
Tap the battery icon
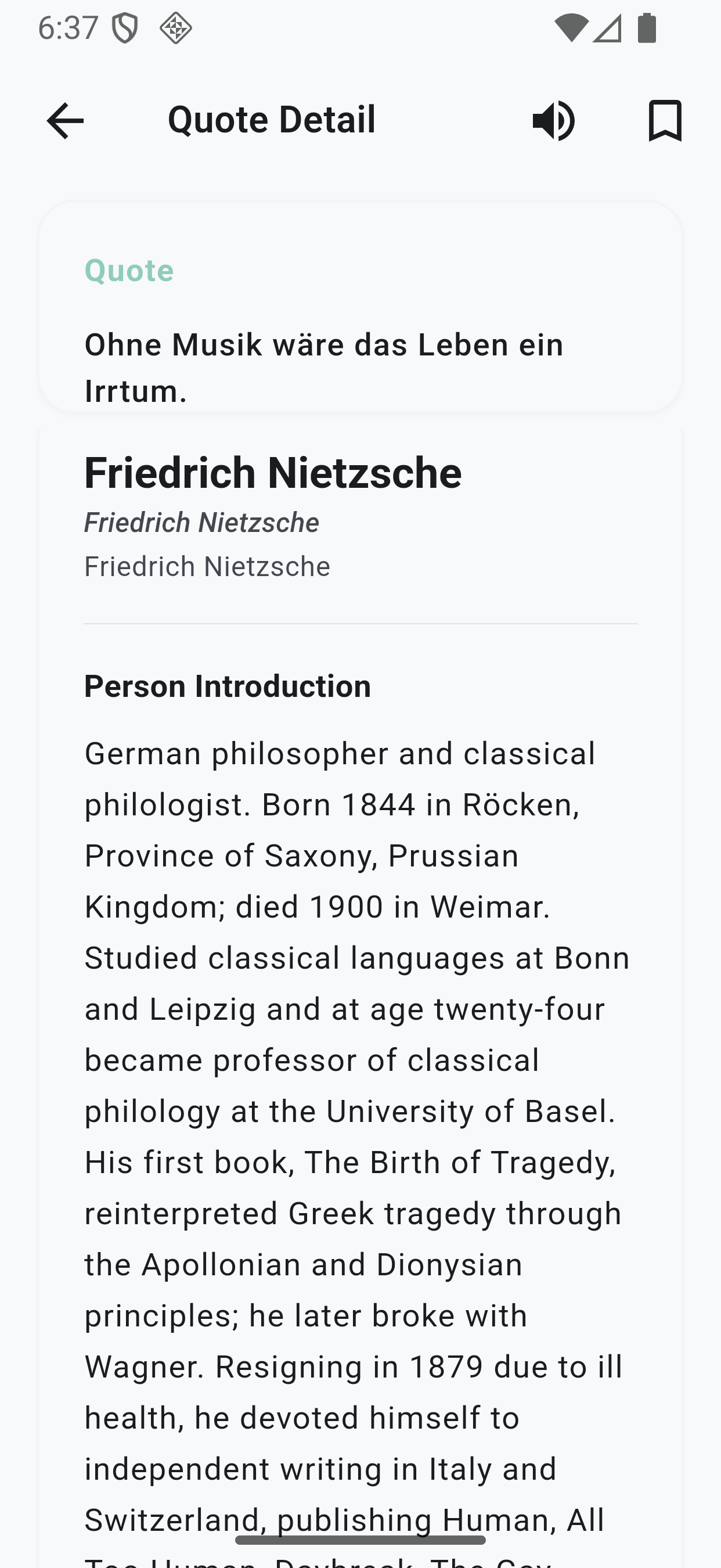[647, 28]
